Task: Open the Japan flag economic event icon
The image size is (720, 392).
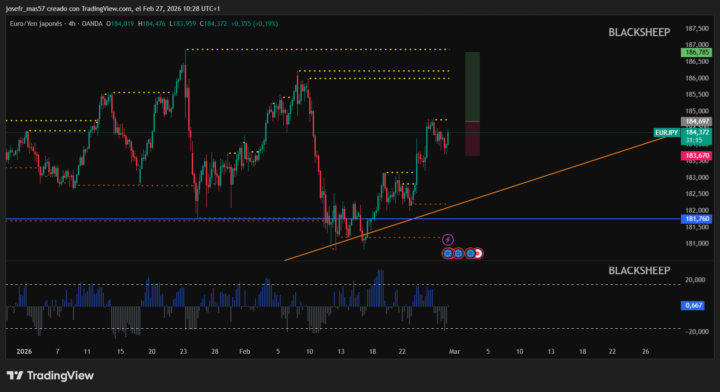Action: pyautogui.click(x=478, y=253)
